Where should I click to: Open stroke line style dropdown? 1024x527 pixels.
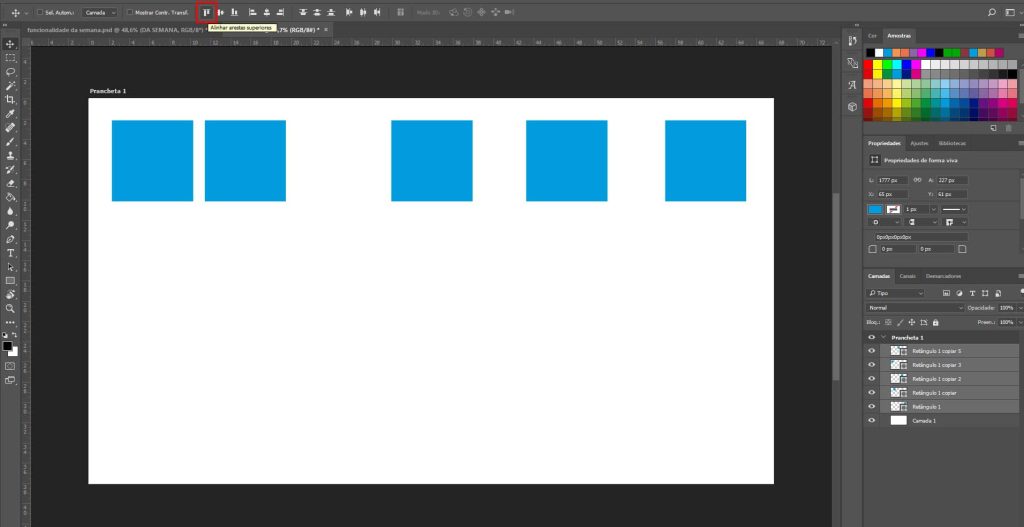[955, 209]
